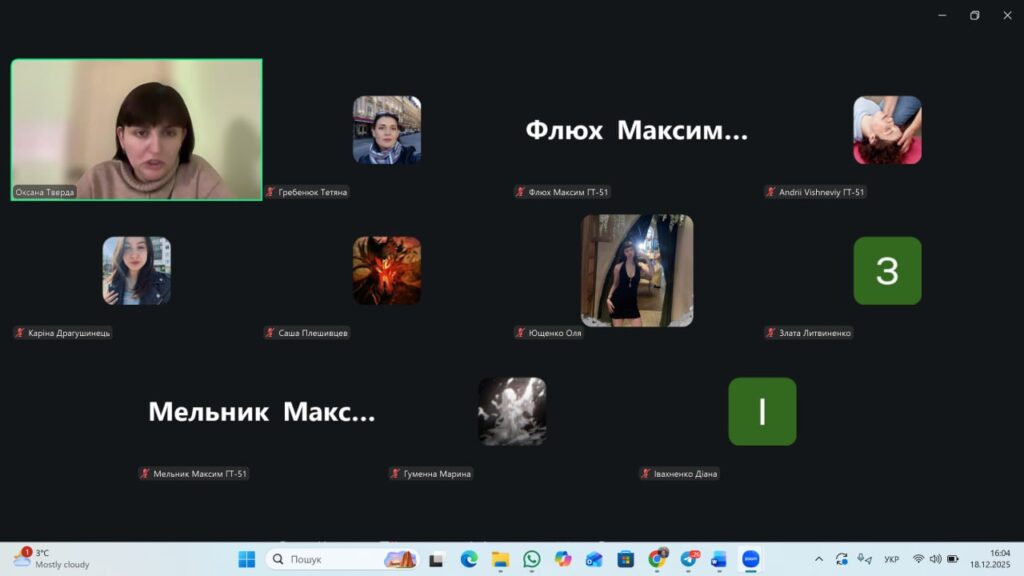Click the Zoom icon in the taskbar
This screenshot has width=1024, height=576.
pos(750,559)
